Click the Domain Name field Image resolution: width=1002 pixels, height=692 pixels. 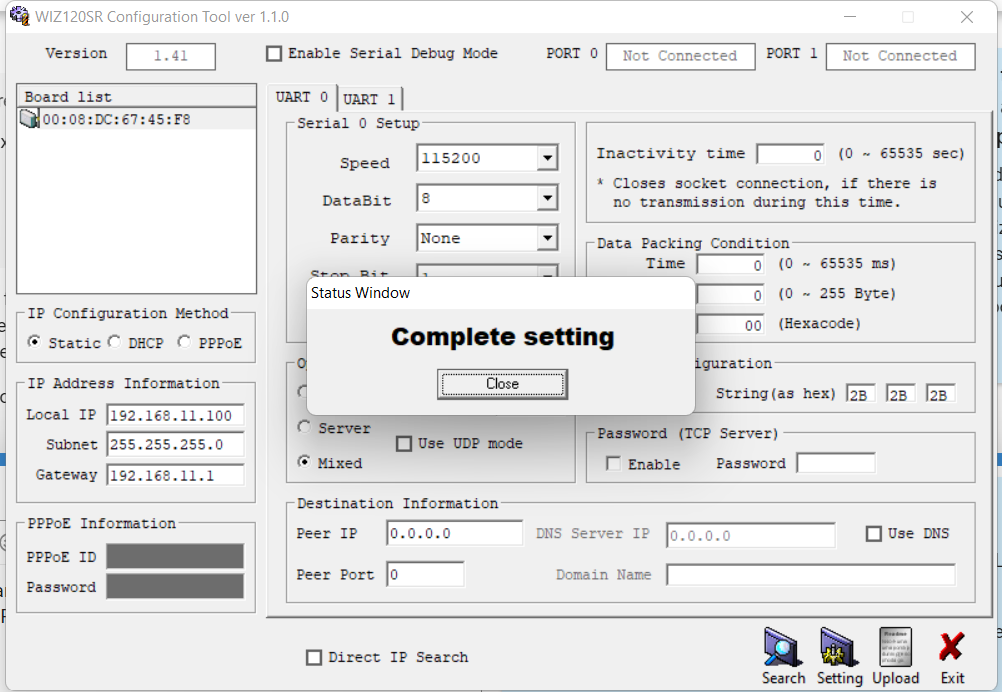point(810,574)
